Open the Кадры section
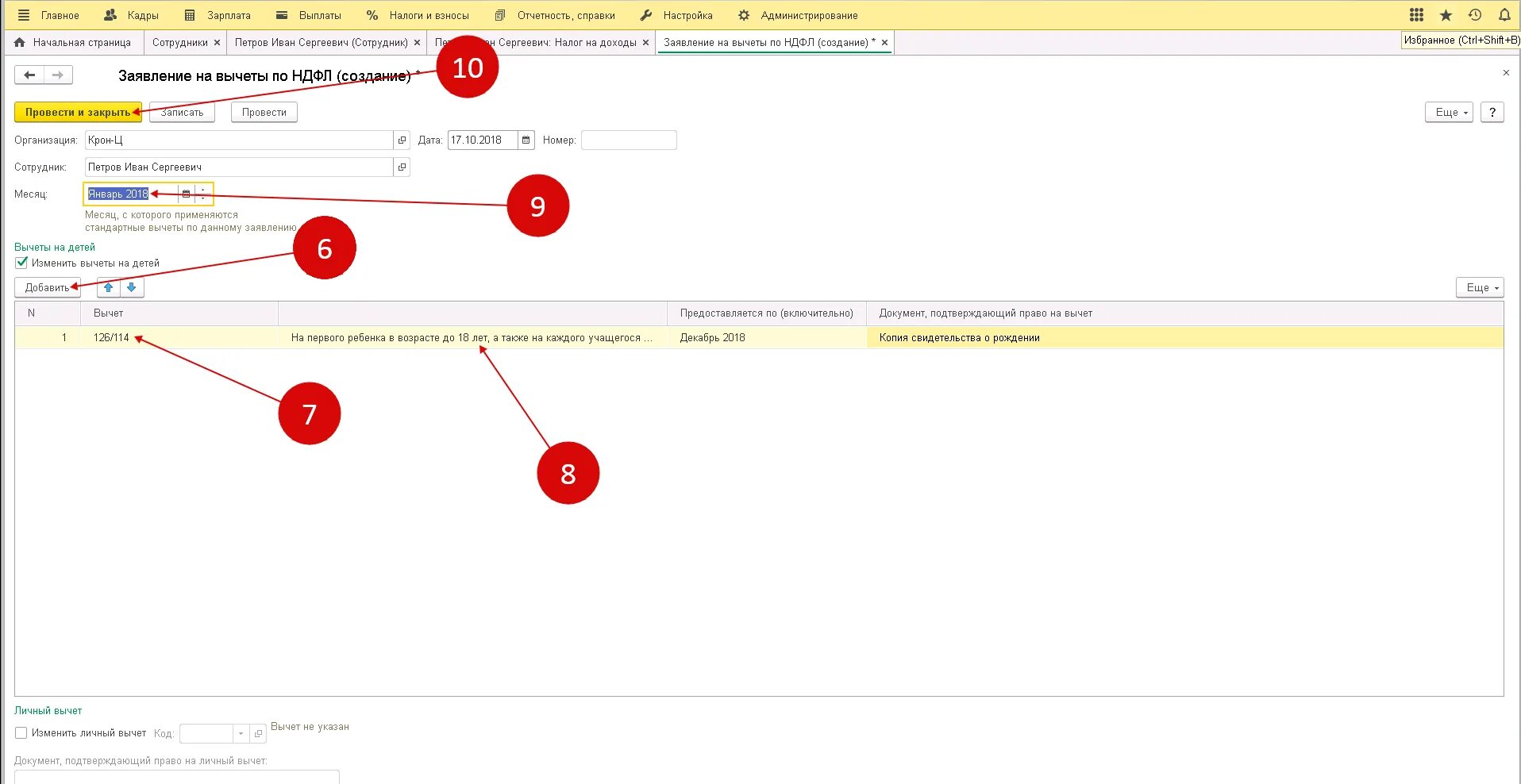 [132, 15]
